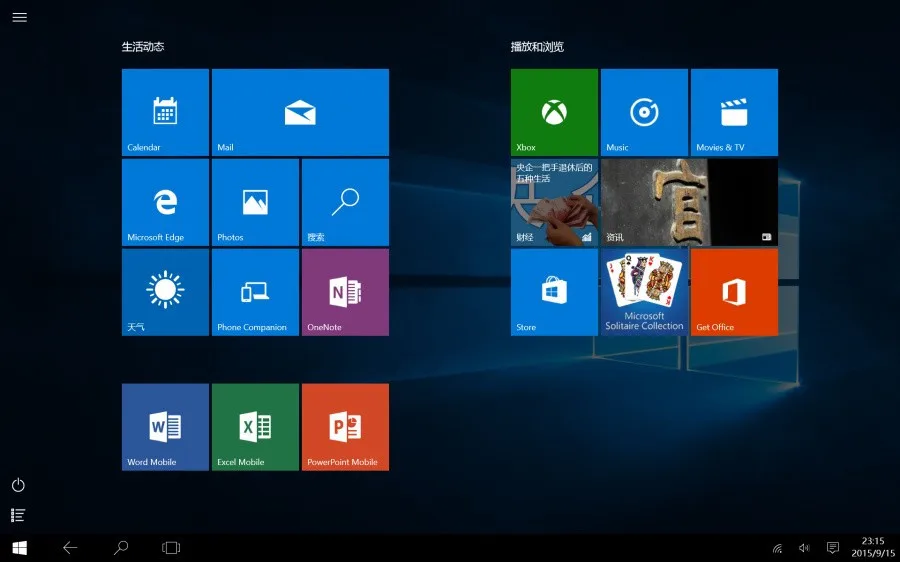This screenshot has height=562, width=900.
Task: Select the 播放和浏览 group heading
Action: click(537, 46)
